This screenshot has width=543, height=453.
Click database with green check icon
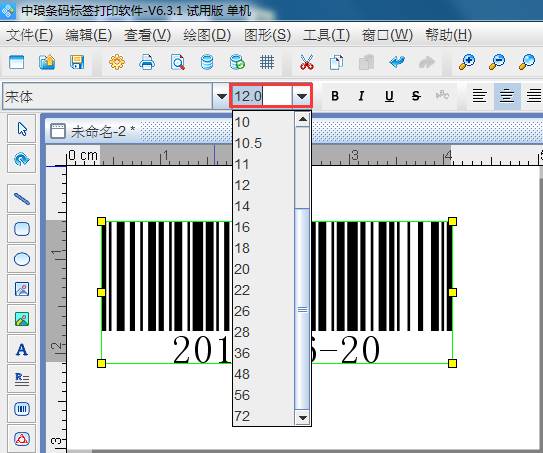[237, 63]
